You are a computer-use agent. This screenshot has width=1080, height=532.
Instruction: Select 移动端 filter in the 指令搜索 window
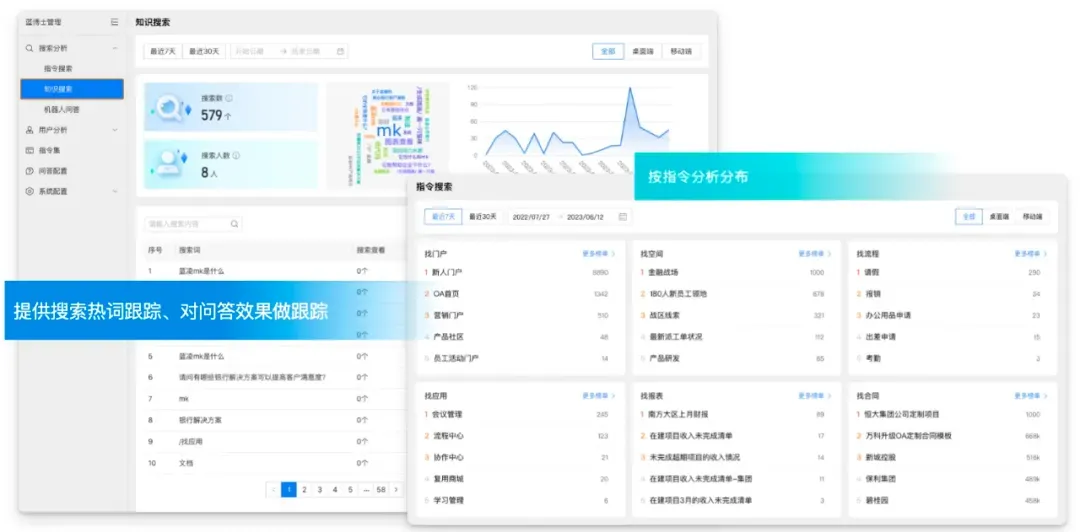(1032, 216)
